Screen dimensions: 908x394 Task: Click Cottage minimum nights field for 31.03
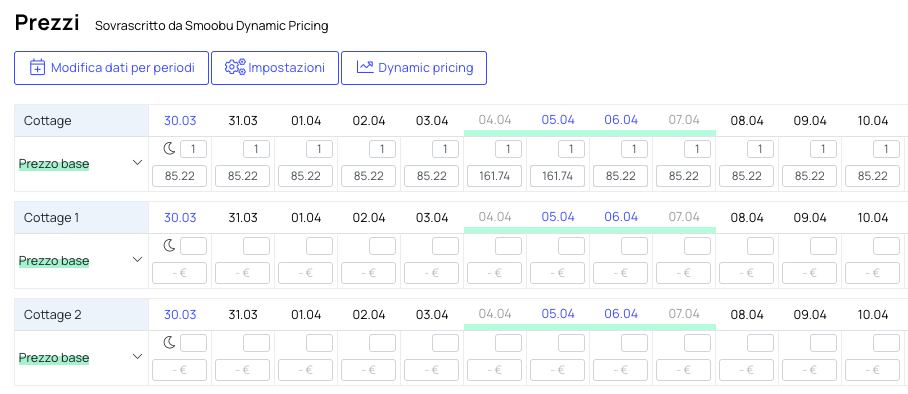[256, 149]
